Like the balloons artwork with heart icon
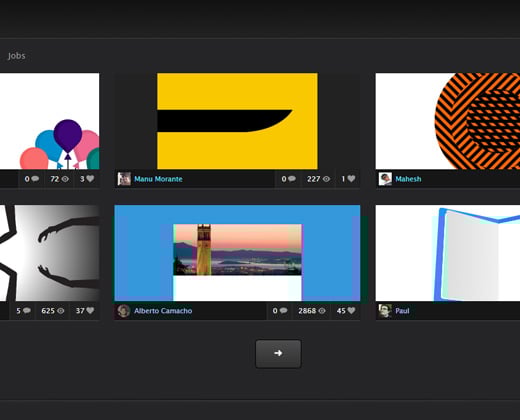The width and height of the screenshot is (520, 420). click(90, 179)
